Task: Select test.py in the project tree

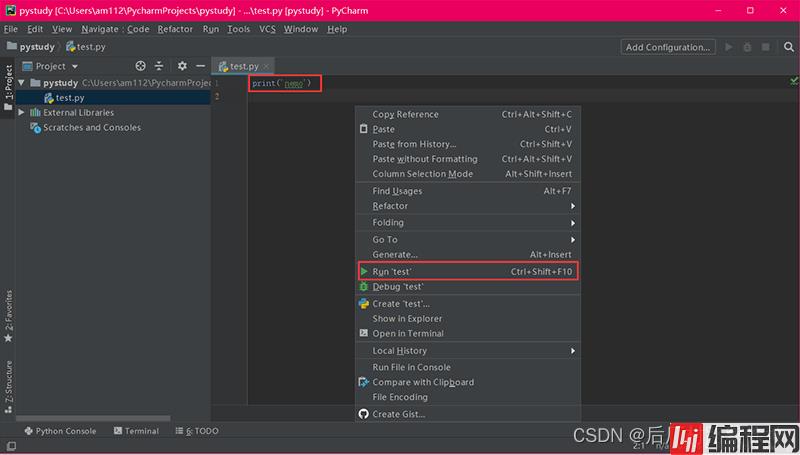Action: coord(69,98)
